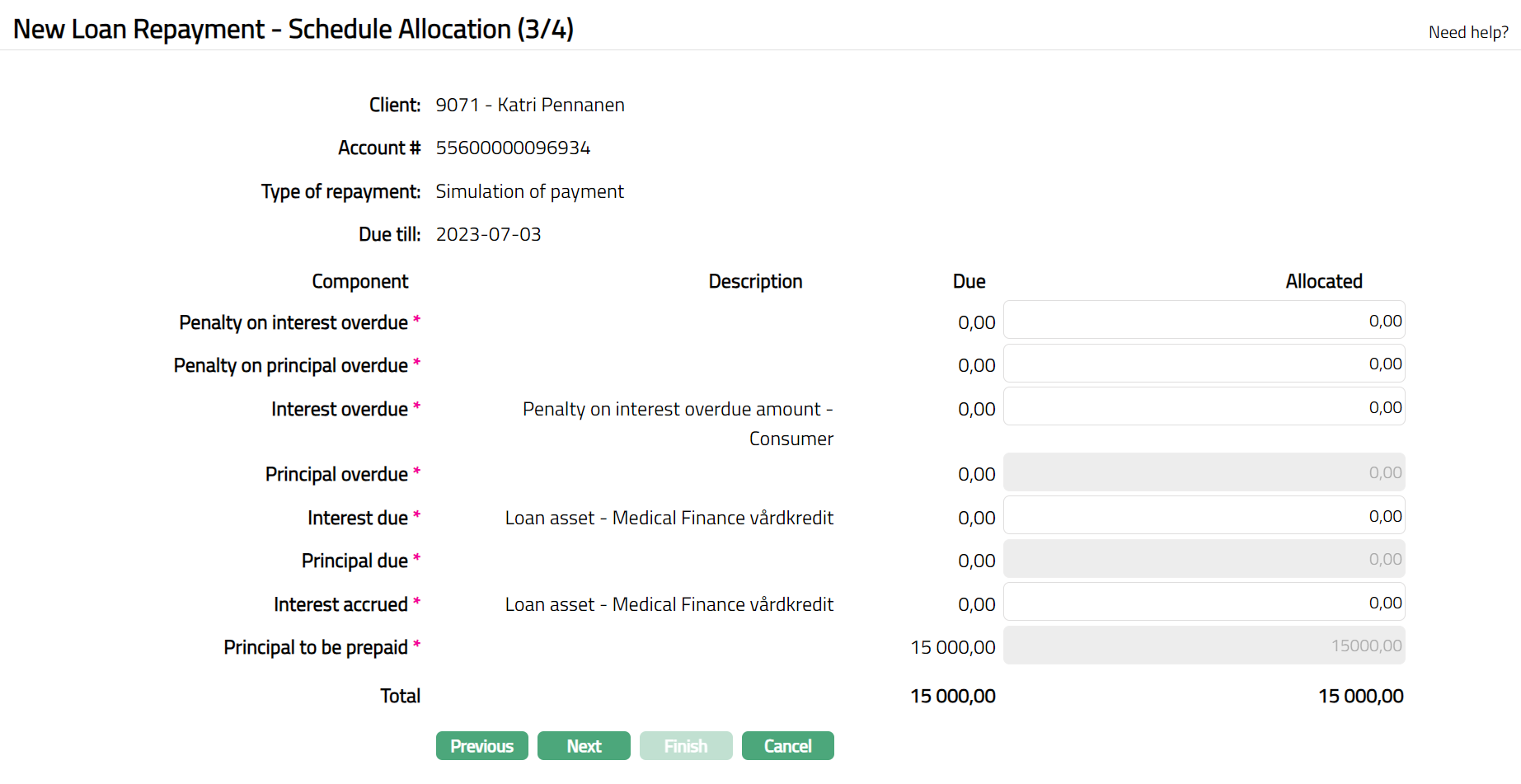
Task: Click the Simulation of payment text
Action: 529,192
